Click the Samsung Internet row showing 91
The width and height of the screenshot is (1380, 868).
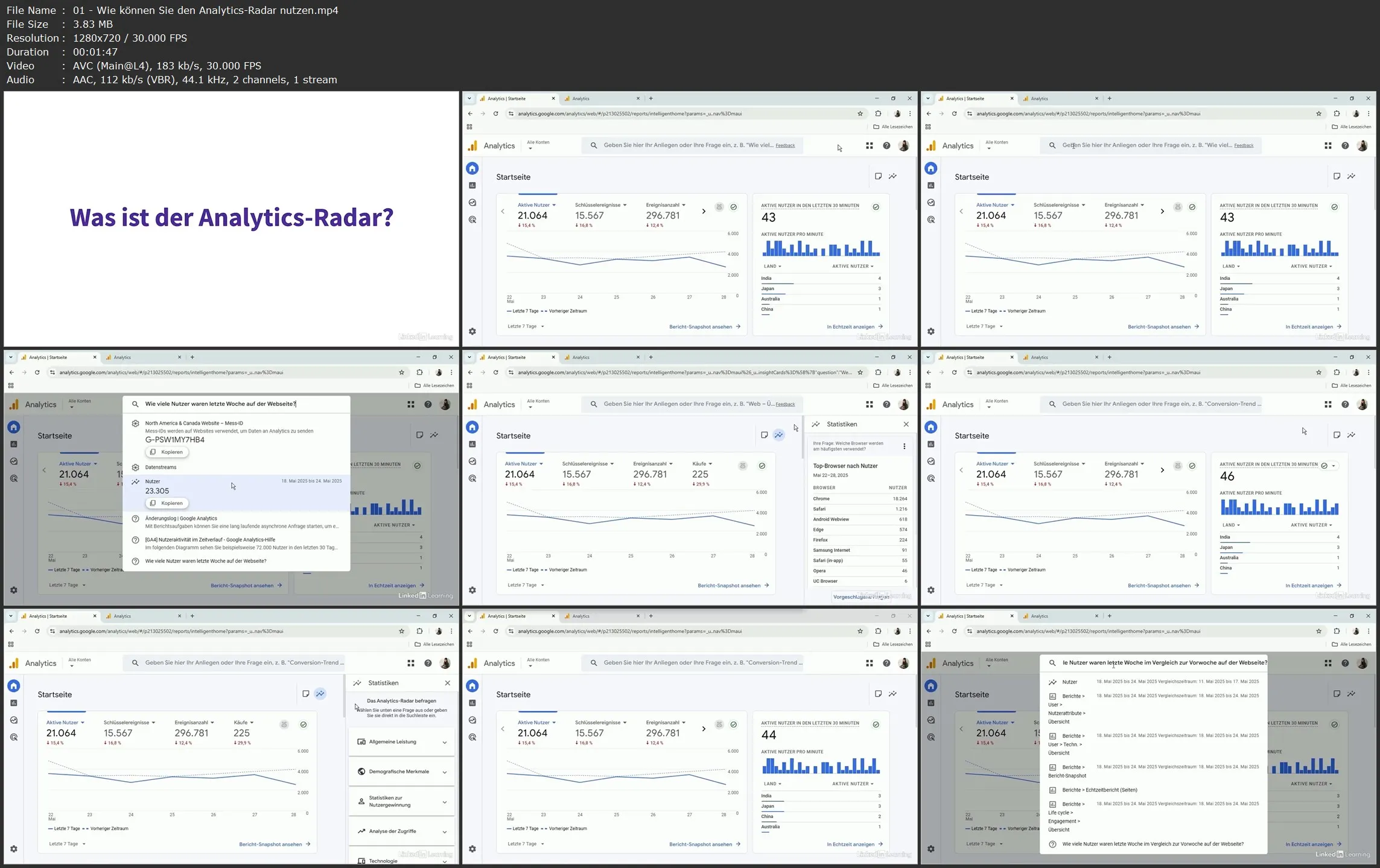[860, 550]
